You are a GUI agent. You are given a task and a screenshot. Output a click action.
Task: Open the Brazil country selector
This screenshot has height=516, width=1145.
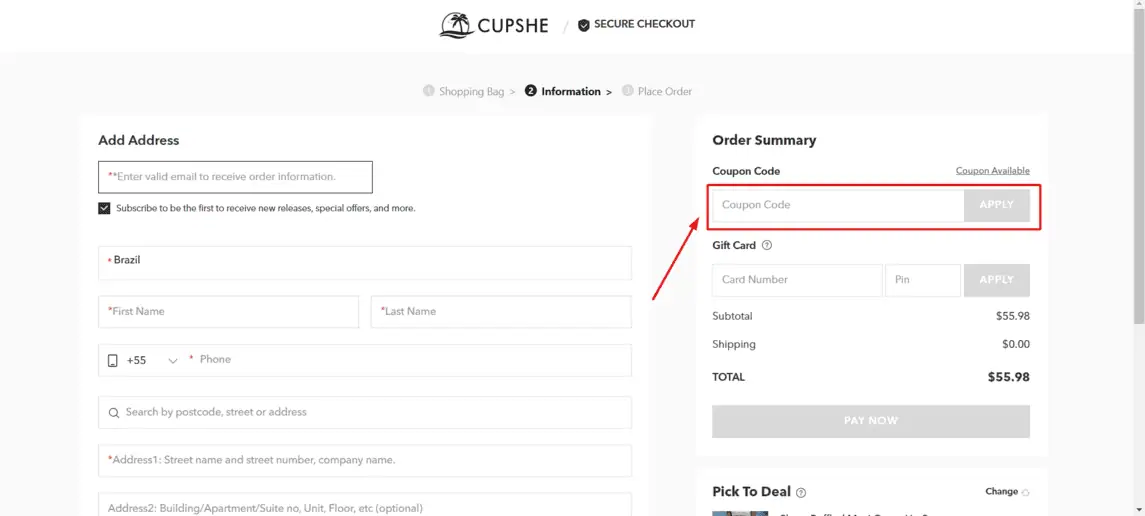click(364, 263)
